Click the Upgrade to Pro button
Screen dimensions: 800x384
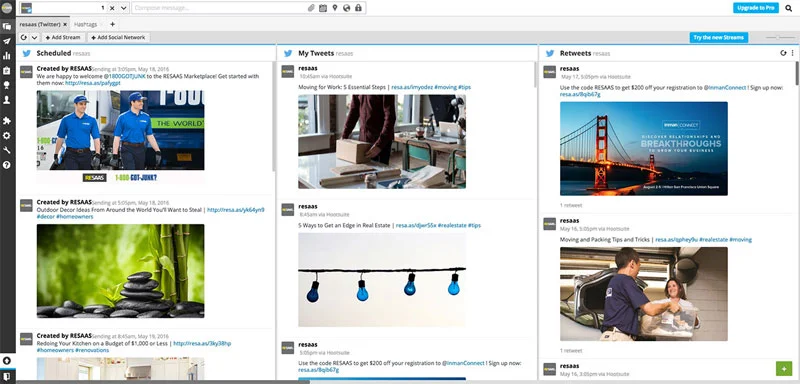click(756, 8)
